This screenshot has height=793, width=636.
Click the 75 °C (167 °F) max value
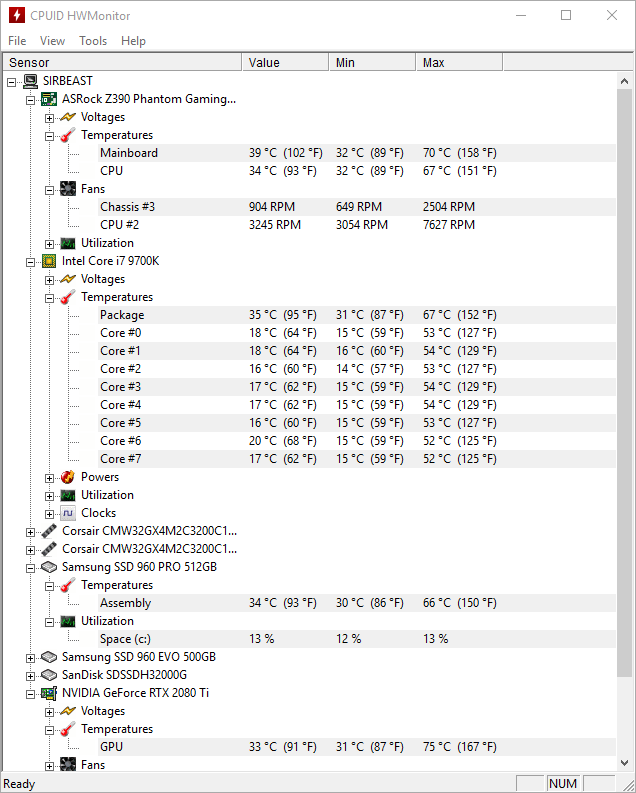(460, 747)
